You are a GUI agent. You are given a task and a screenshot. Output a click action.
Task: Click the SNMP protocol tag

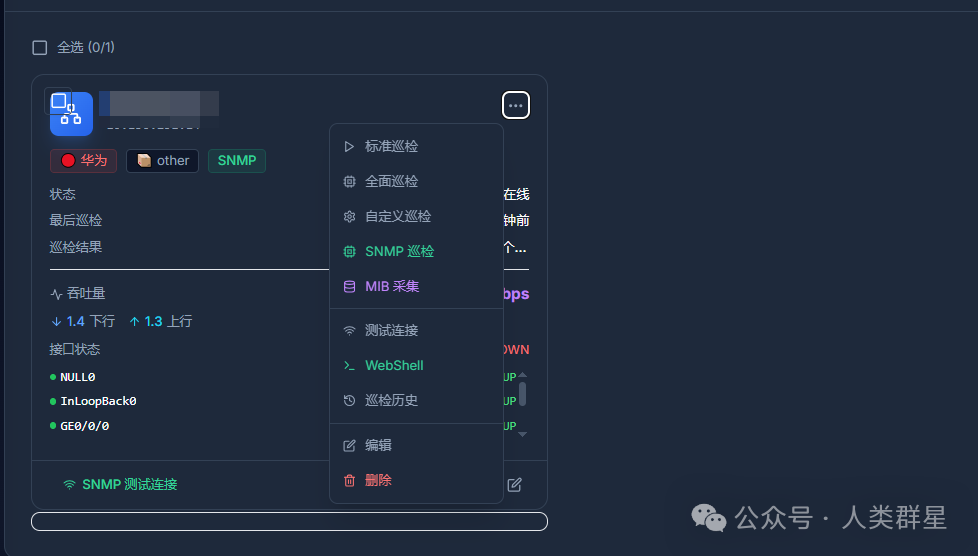(237, 160)
